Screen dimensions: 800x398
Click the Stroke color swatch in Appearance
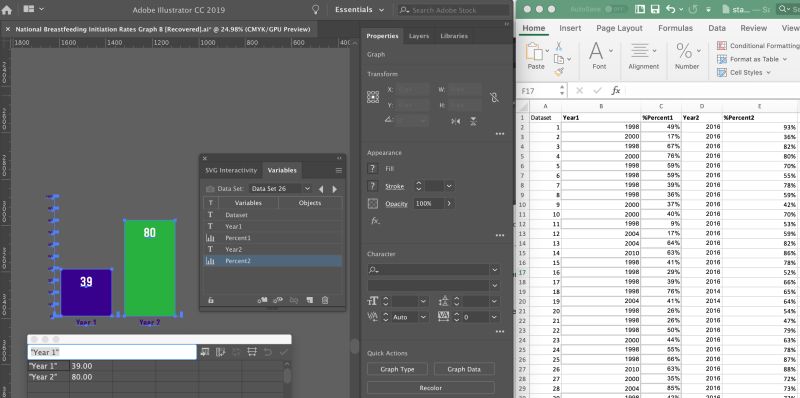(373, 186)
